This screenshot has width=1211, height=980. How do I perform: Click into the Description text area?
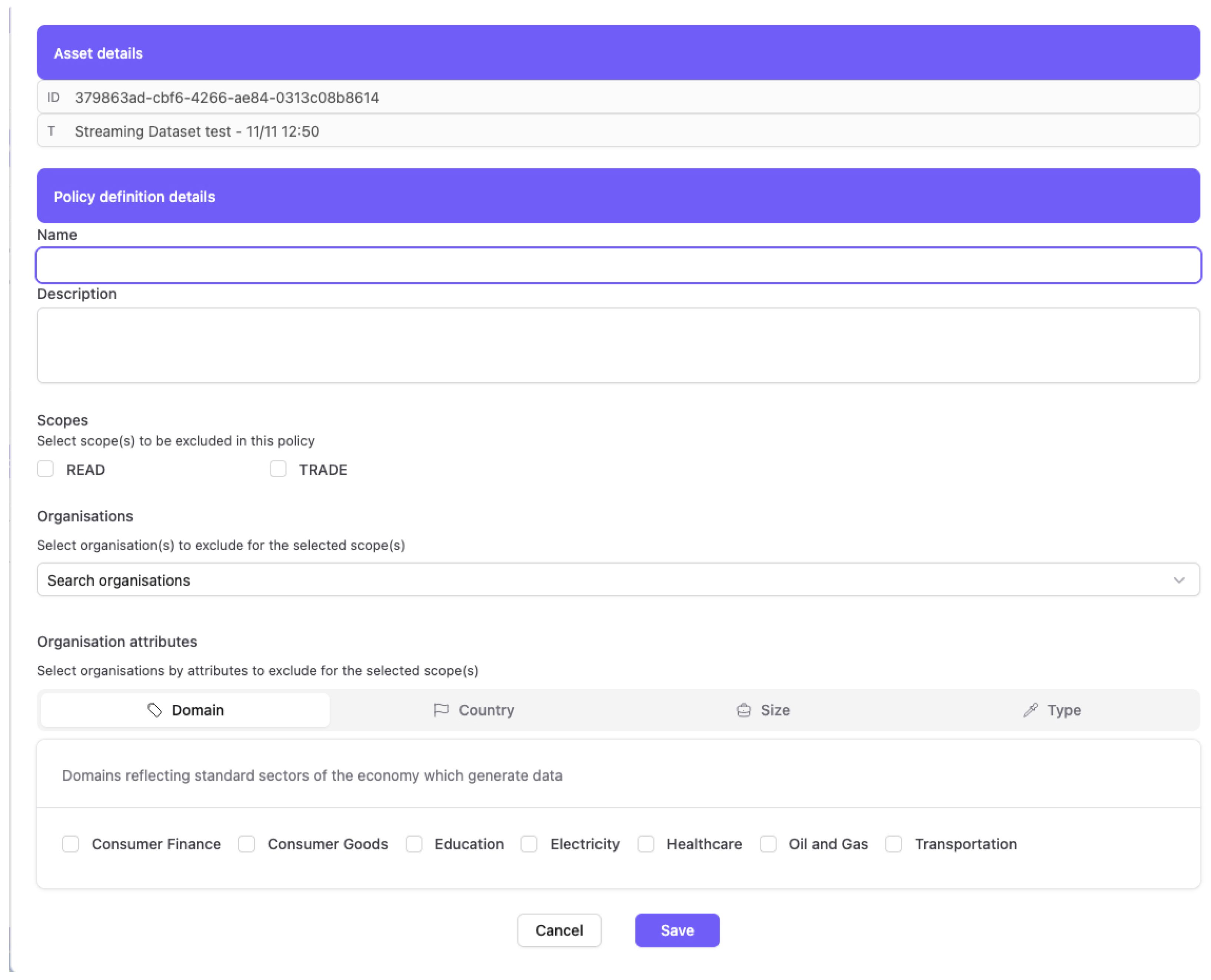pyautogui.click(x=618, y=345)
